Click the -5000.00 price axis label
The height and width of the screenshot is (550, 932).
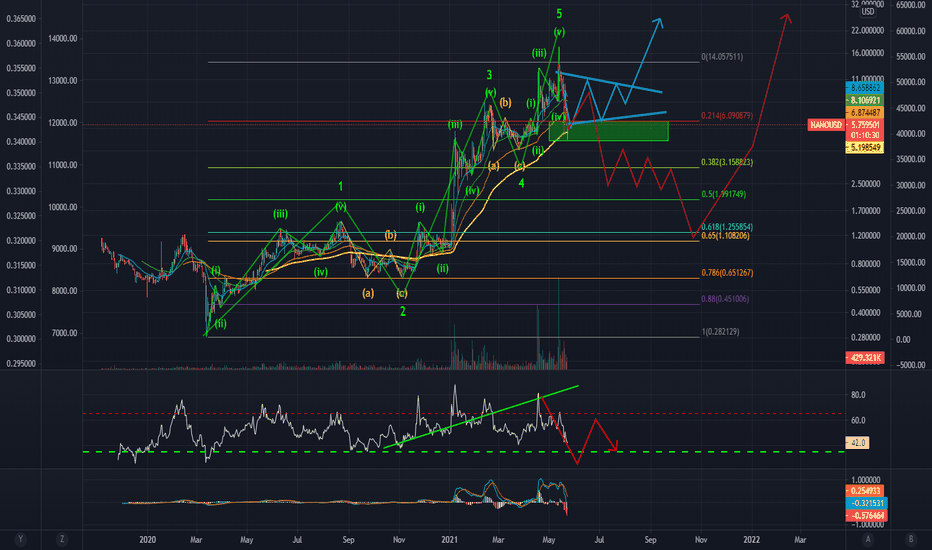911,365
